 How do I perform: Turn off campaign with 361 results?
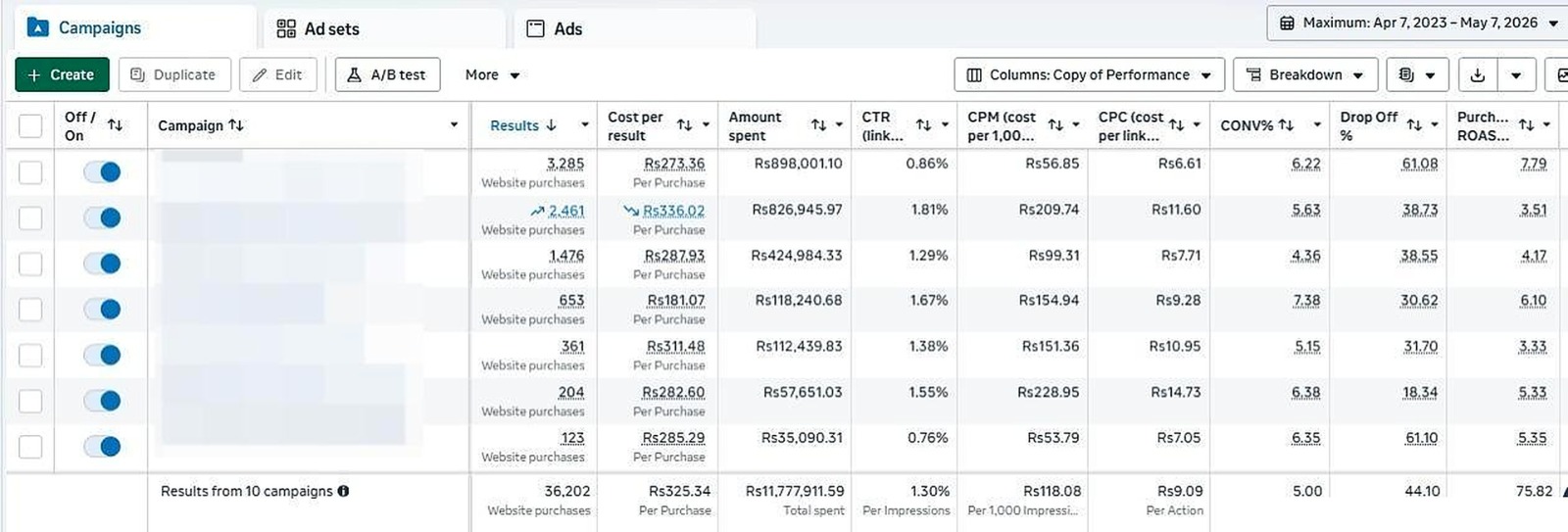102,355
